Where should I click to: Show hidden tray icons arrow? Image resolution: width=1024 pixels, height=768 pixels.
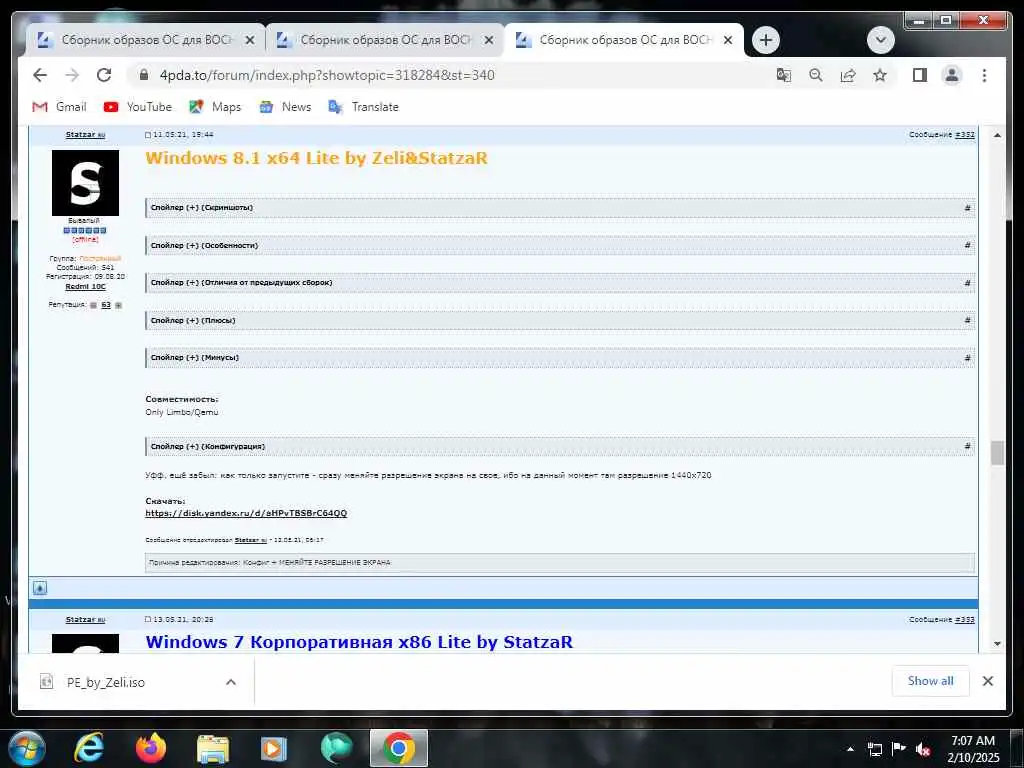click(850, 749)
